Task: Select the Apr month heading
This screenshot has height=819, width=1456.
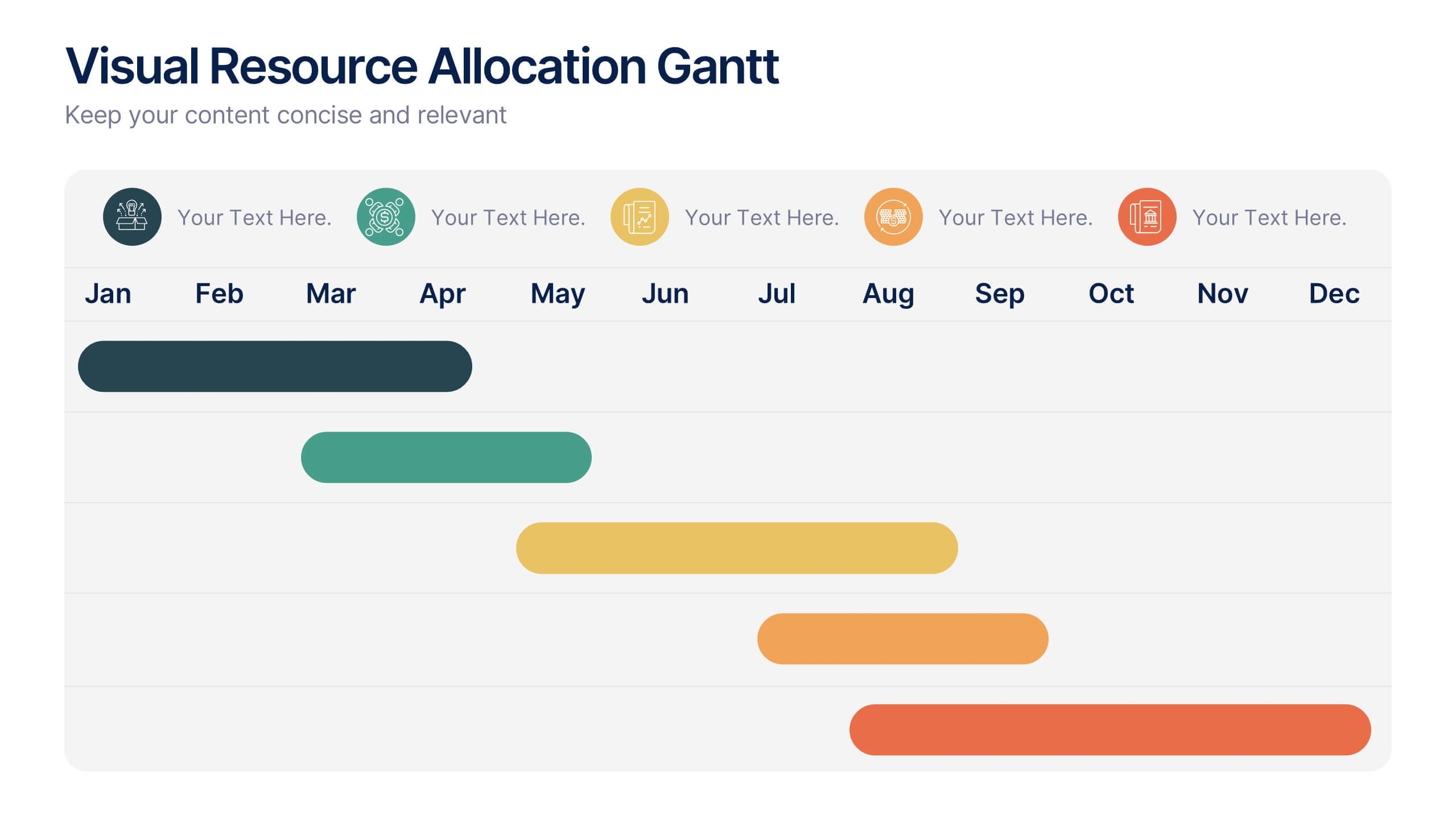Action: point(442,293)
